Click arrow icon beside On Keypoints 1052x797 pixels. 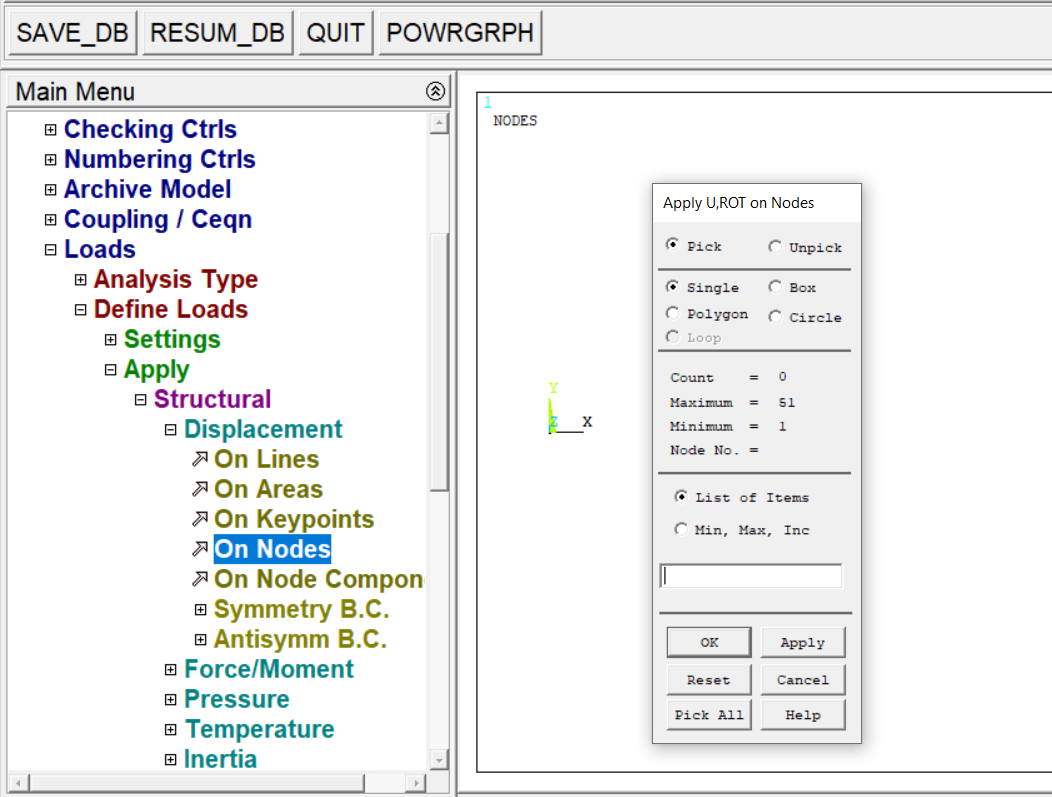coord(199,519)
